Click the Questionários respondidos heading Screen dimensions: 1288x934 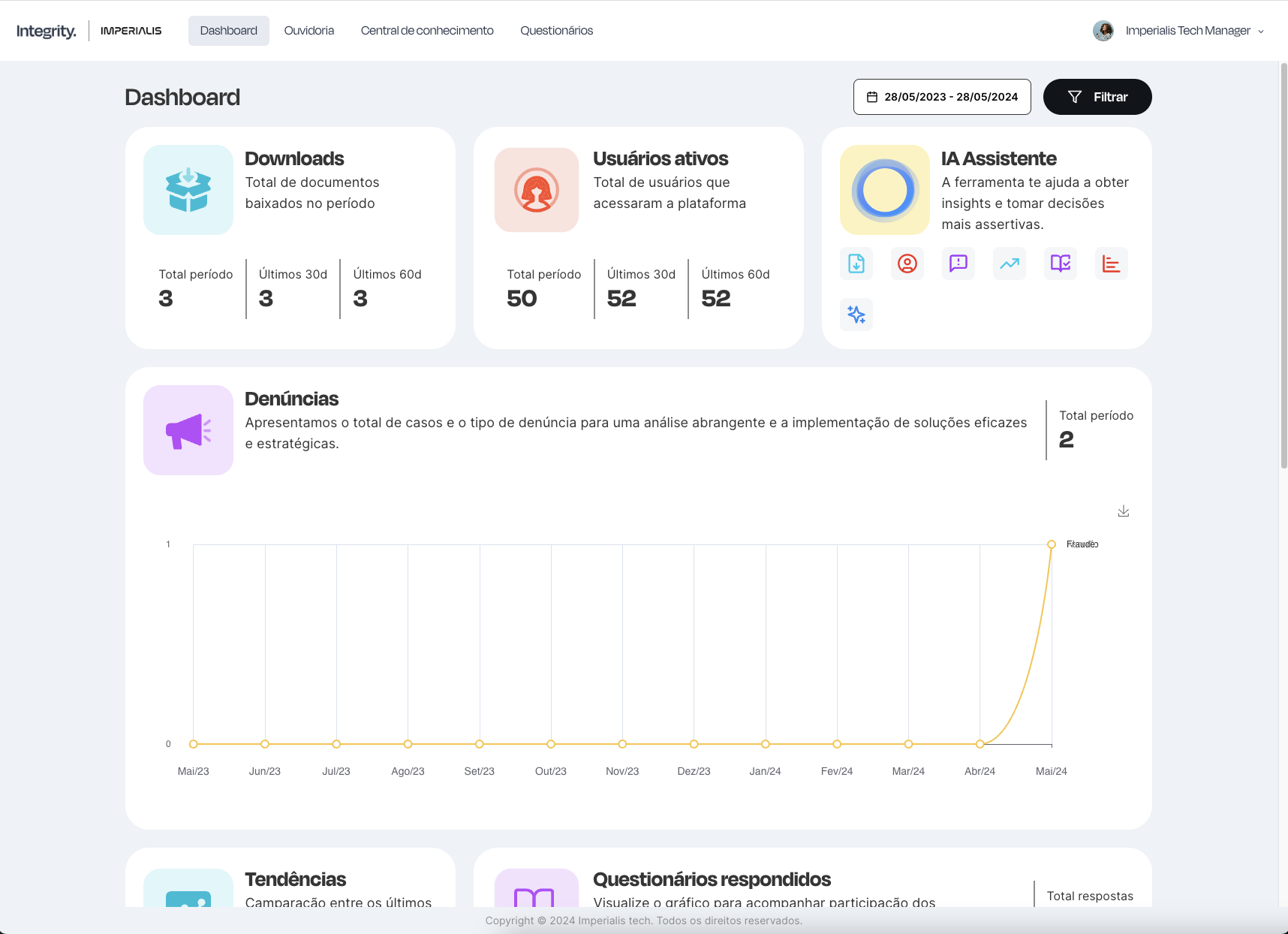click(x=712, y=879)
